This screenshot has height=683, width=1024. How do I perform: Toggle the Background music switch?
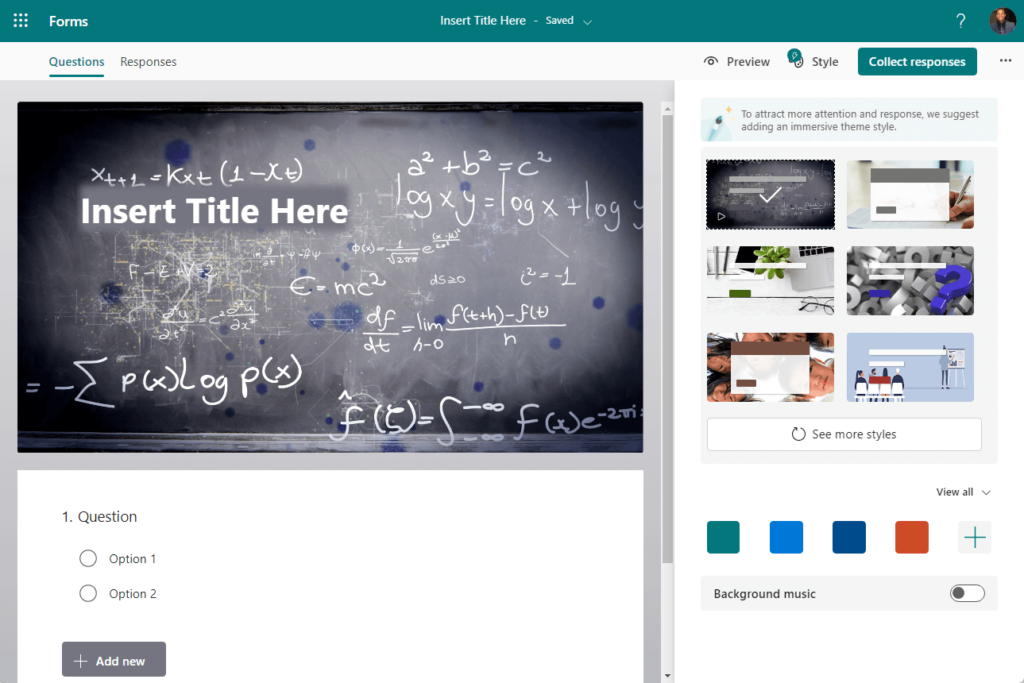(x=967, y=593)
